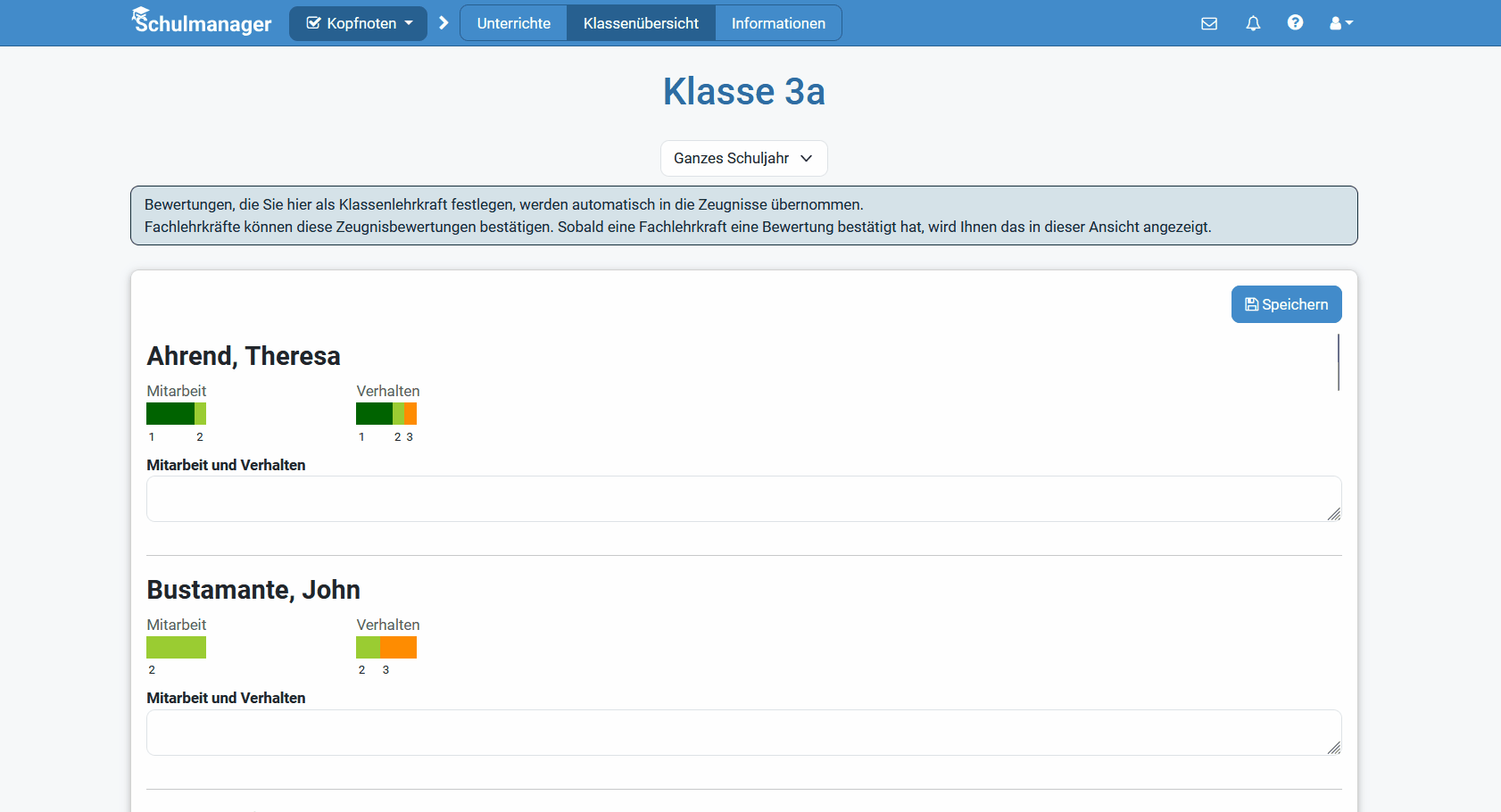
Task: Click the breadcrumb chevron arrow
Action: point(444,23)
